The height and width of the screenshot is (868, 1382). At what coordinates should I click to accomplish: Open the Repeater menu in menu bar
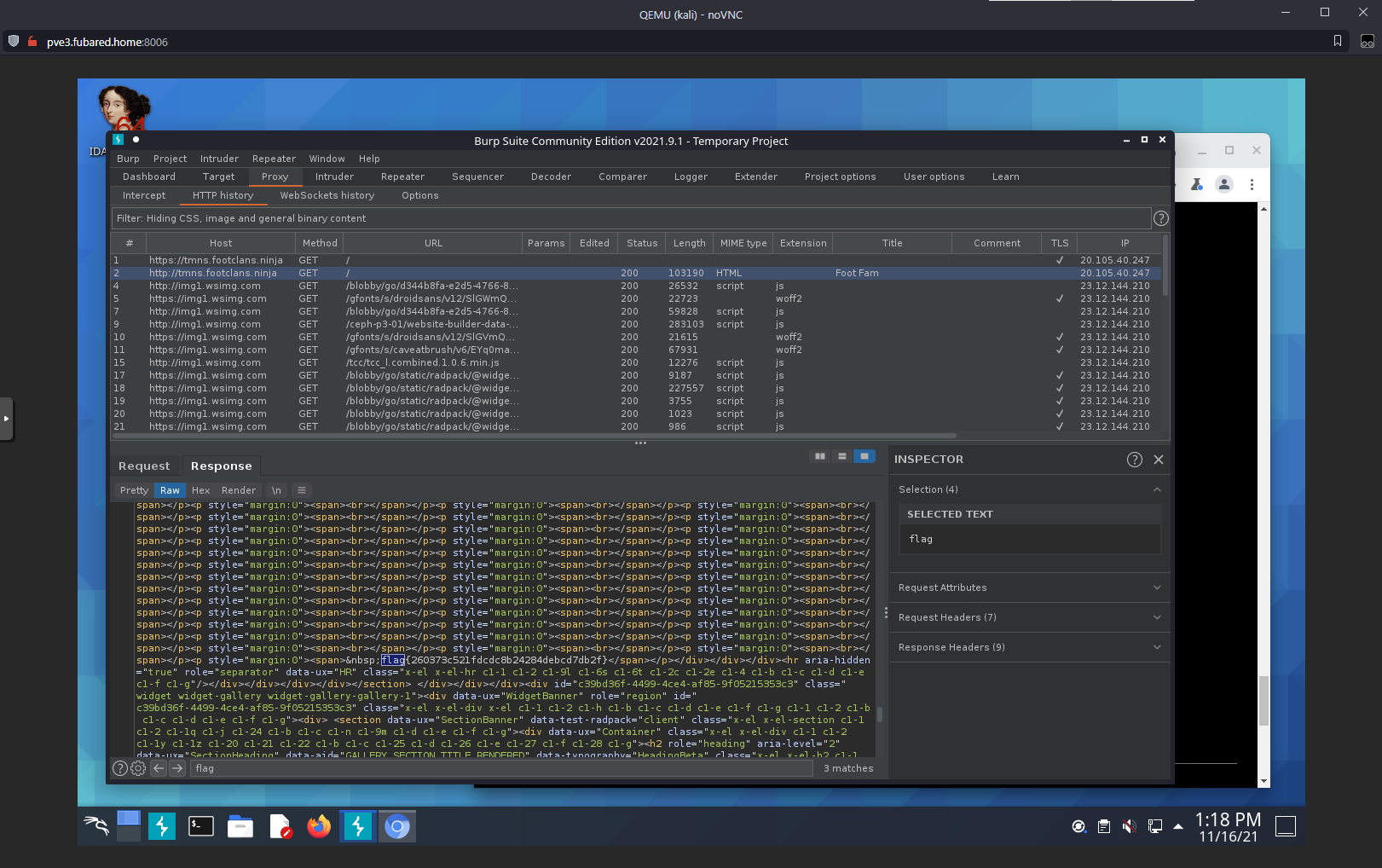click(x=274, y=159)
